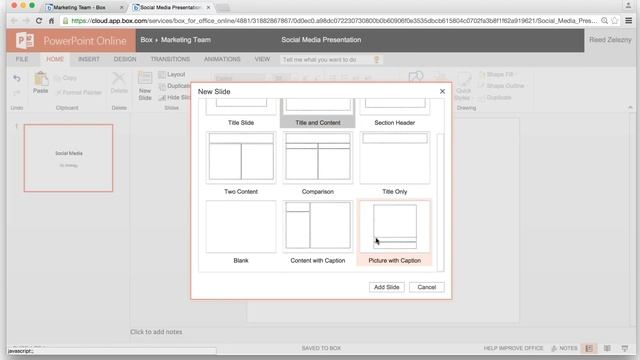
Task: Click HELP IMPROVE OFFICE link
Action: (513, 348)
